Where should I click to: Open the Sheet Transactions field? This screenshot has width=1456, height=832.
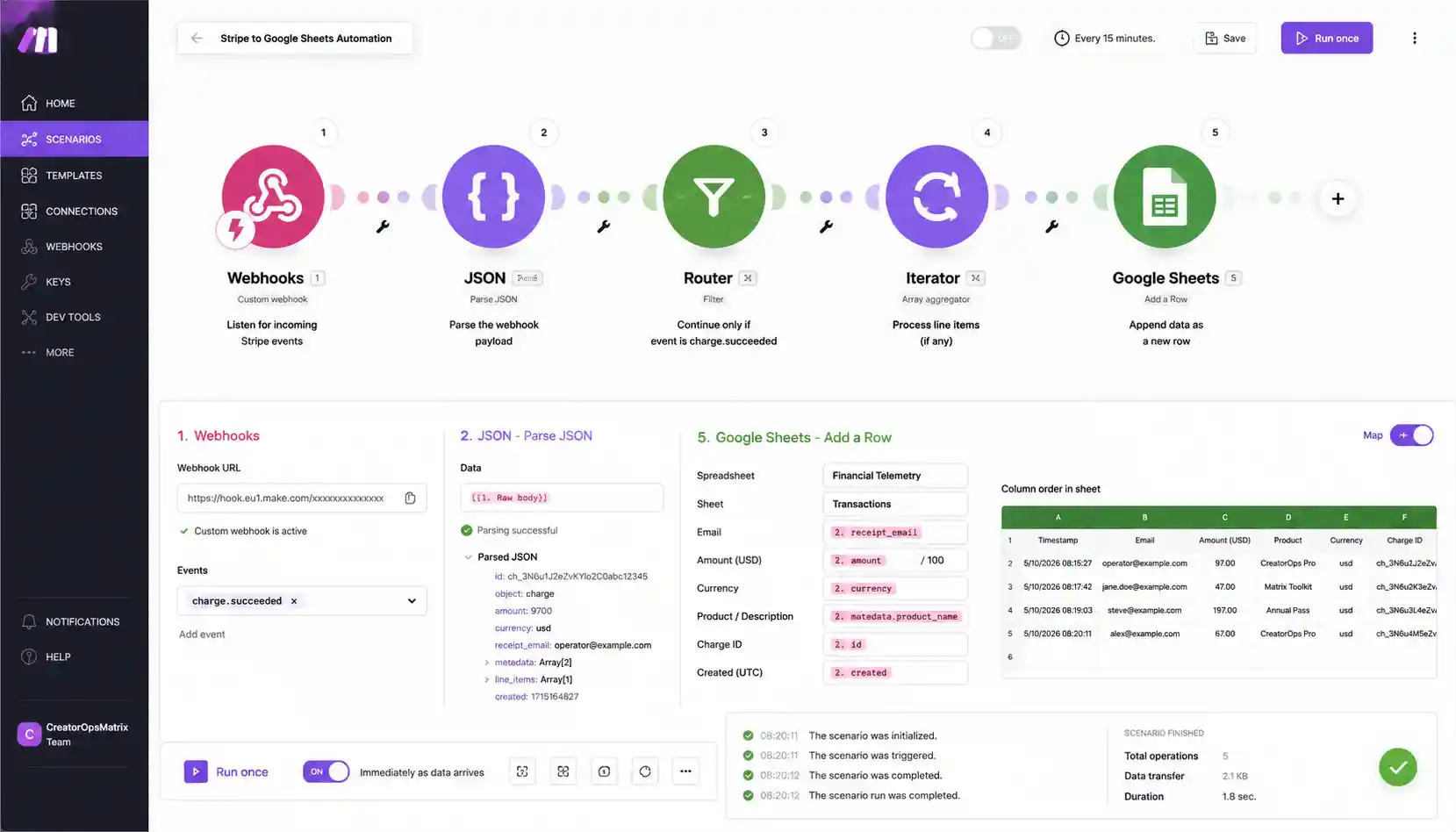tap(895, 504)
